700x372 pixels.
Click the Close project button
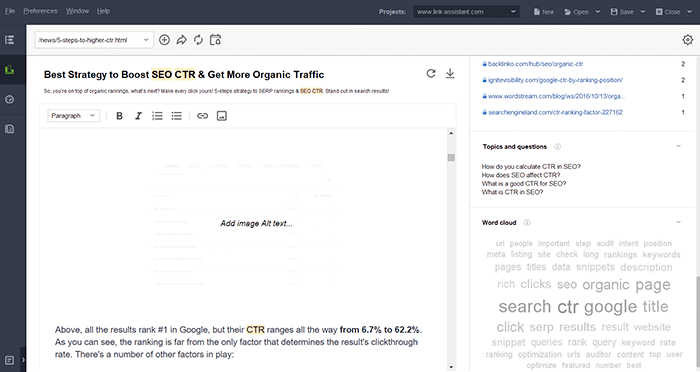[668, 12]
